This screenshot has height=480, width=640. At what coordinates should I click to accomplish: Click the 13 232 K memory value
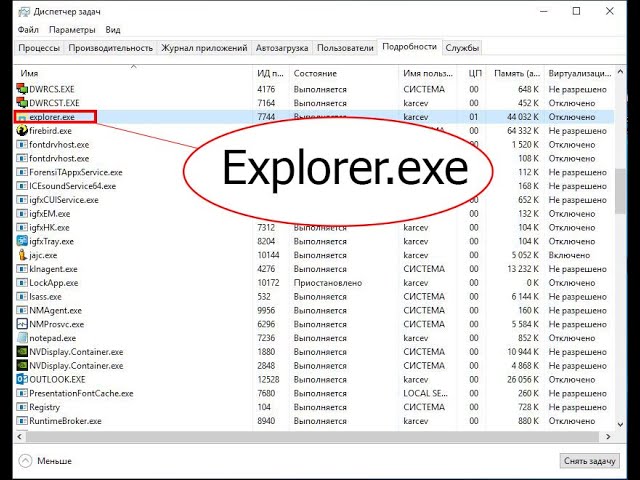[x=522, y=269]
